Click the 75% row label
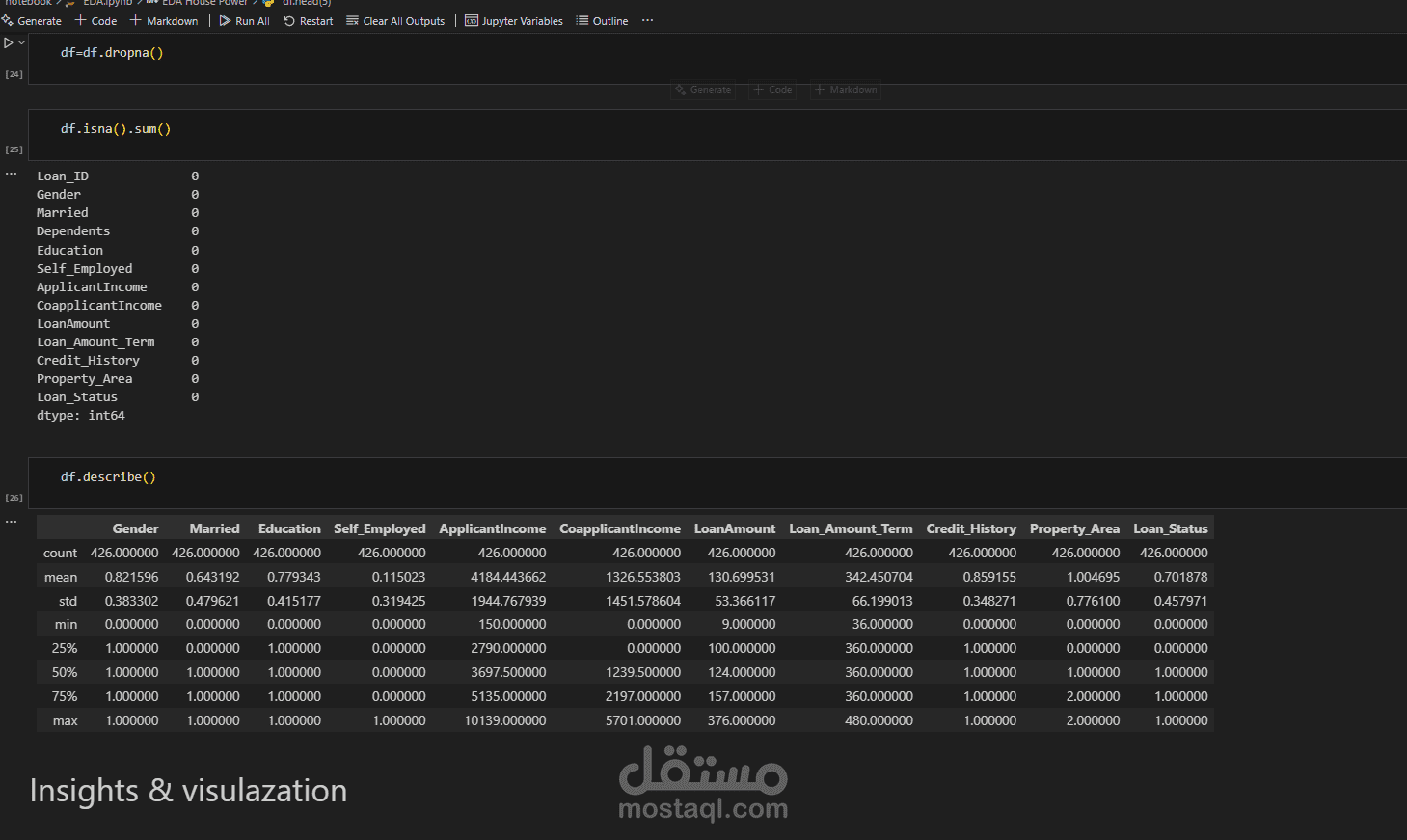The width and height of the screenshot is (1407, 840). click(x=65, y=696)
